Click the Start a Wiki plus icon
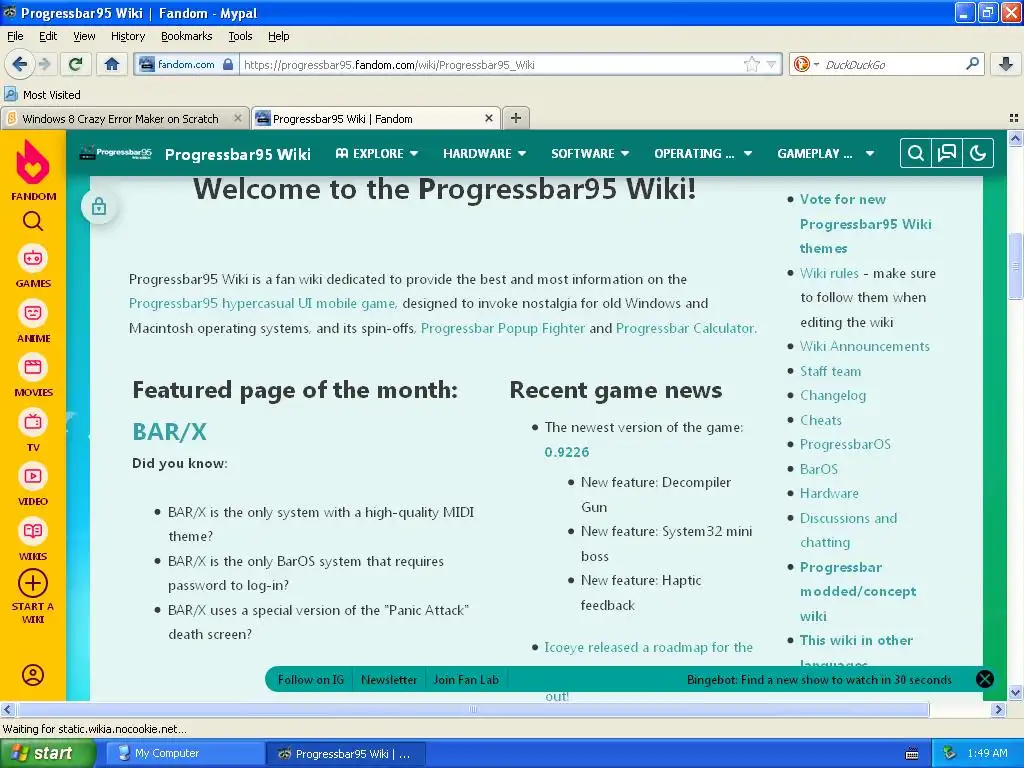Viewport: 1024px width, 768px height. click(33, 583)
